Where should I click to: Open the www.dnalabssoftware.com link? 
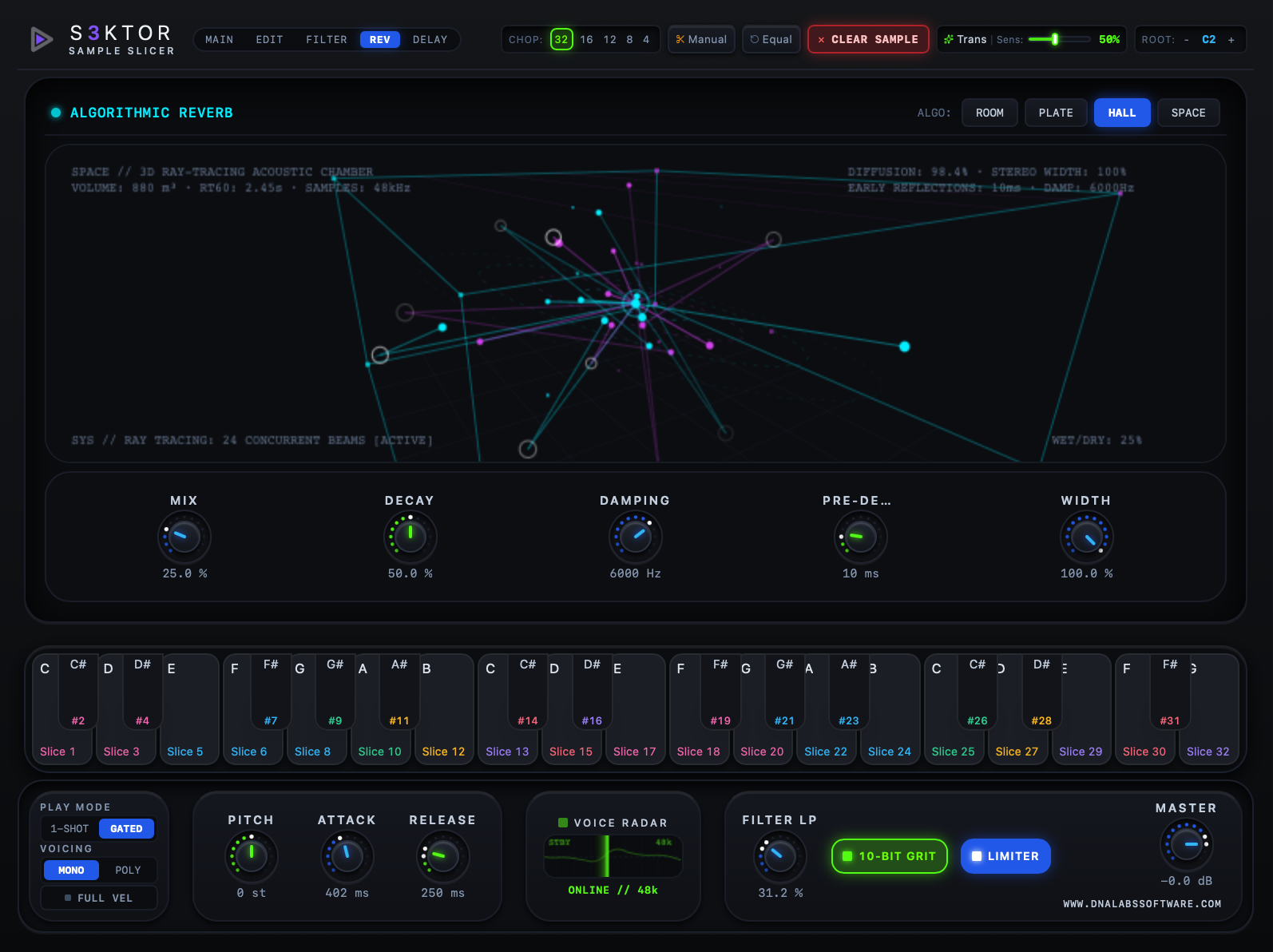(x=1142, y=904)
